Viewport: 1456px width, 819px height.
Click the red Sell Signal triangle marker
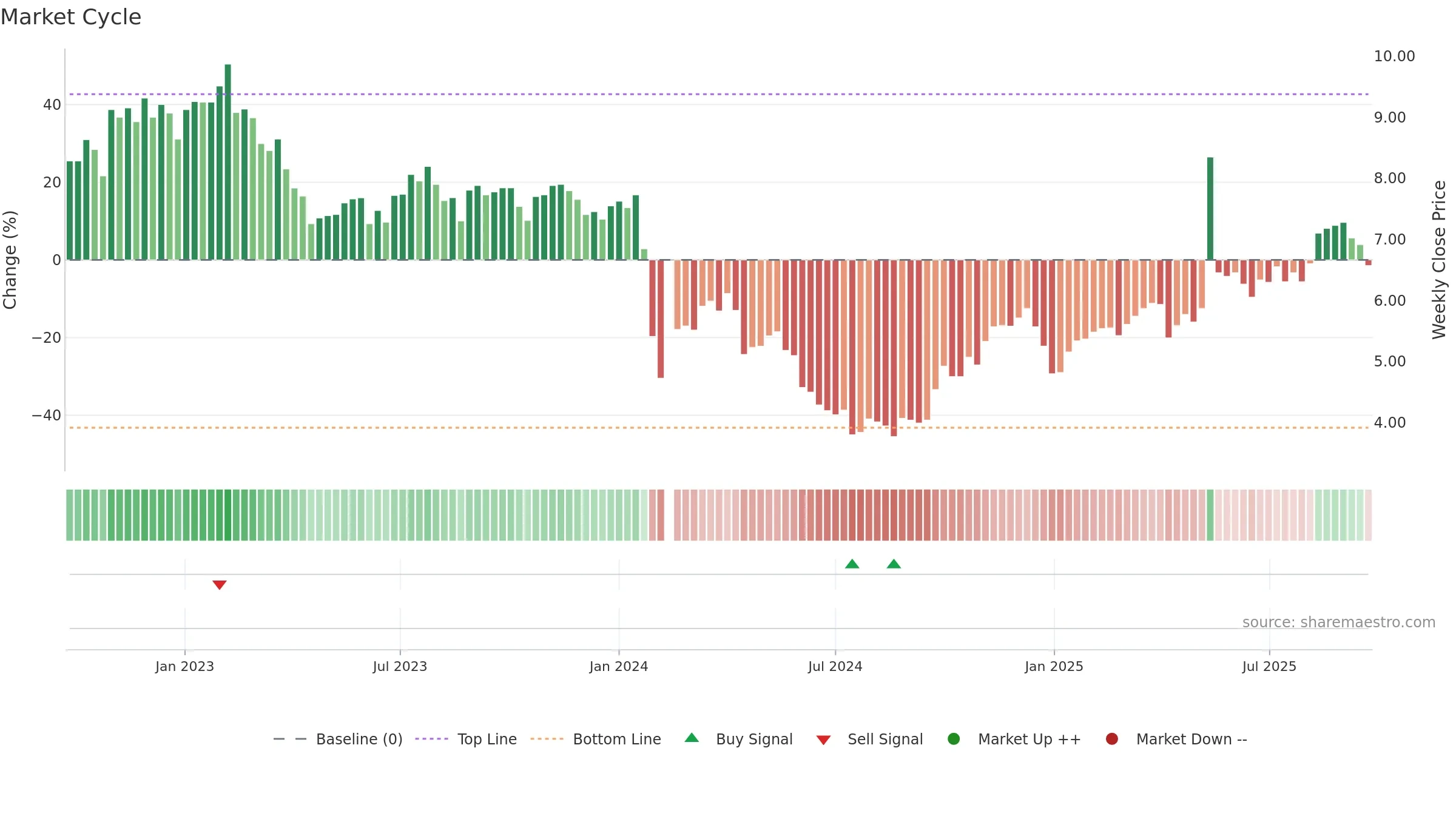[220, 585]
